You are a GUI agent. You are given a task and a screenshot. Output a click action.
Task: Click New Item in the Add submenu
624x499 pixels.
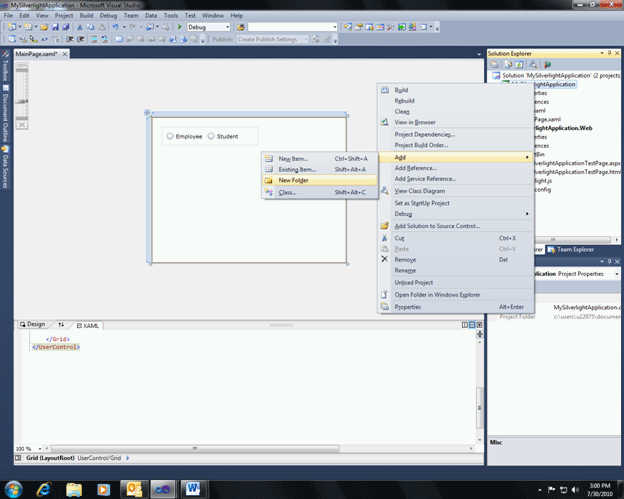[293, 158]
